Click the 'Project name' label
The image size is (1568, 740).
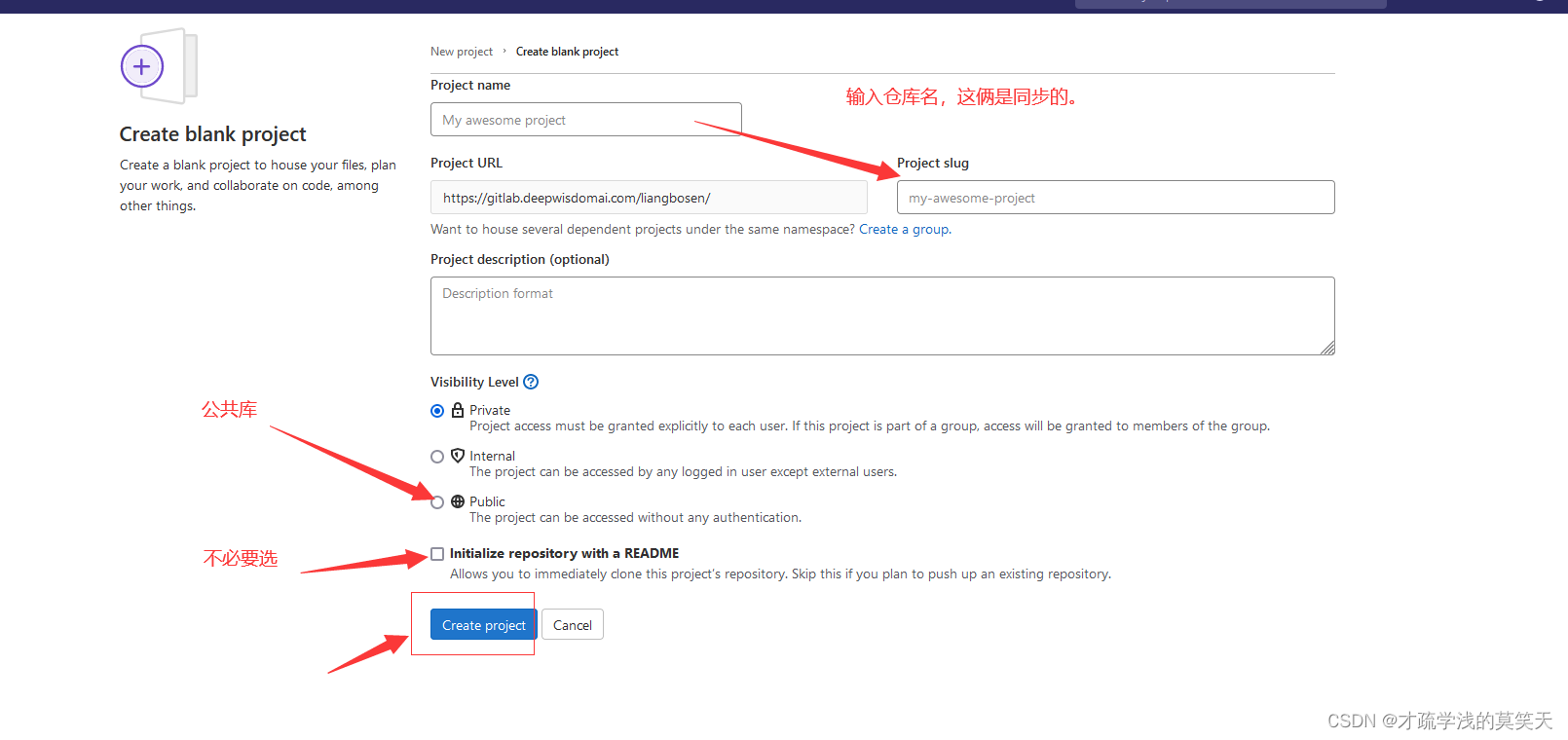pyautogui.click(x=470, y=85)
